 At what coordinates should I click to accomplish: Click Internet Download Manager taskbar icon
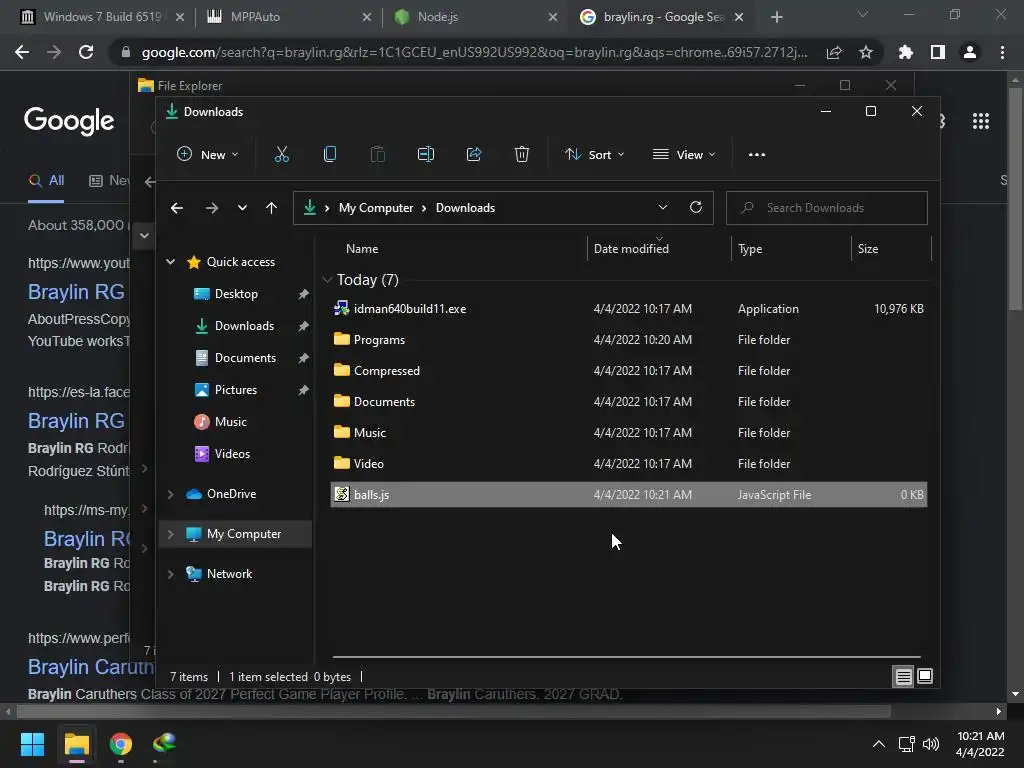point(165,744)
